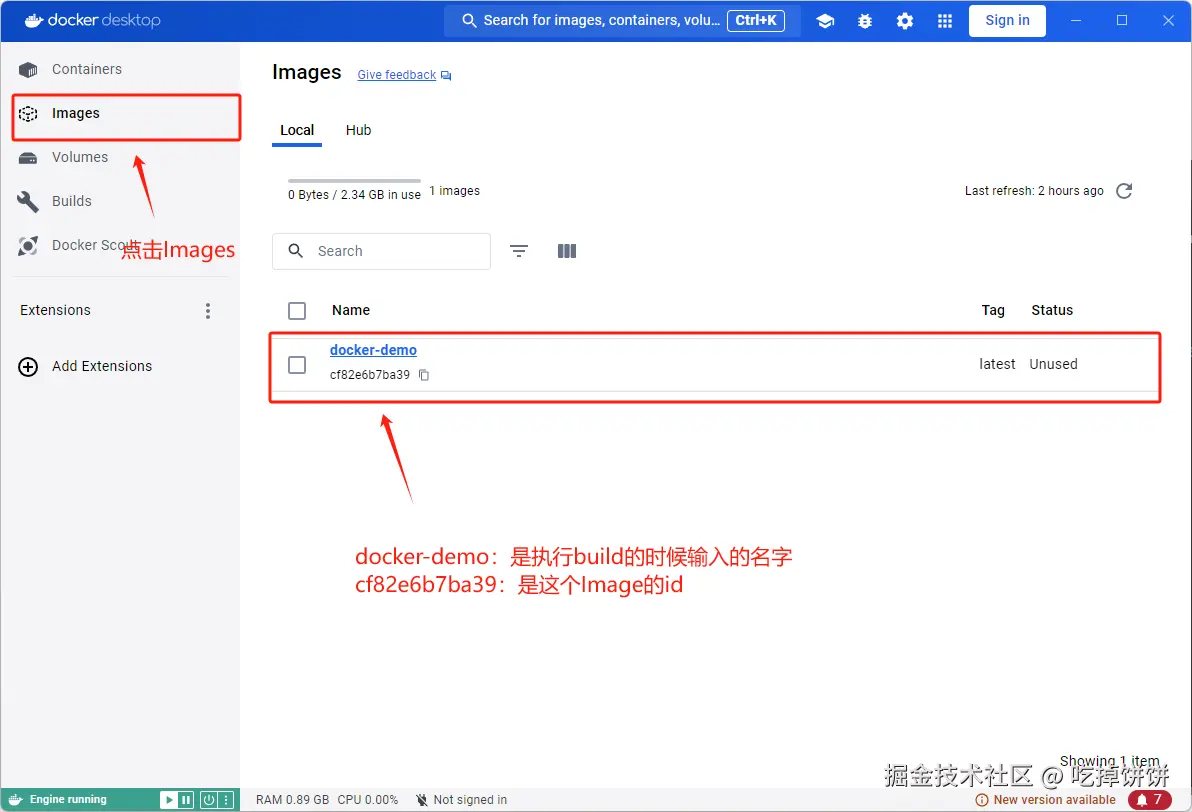
Task: Switch to the Local tab
Action: (x=297, y=130)
